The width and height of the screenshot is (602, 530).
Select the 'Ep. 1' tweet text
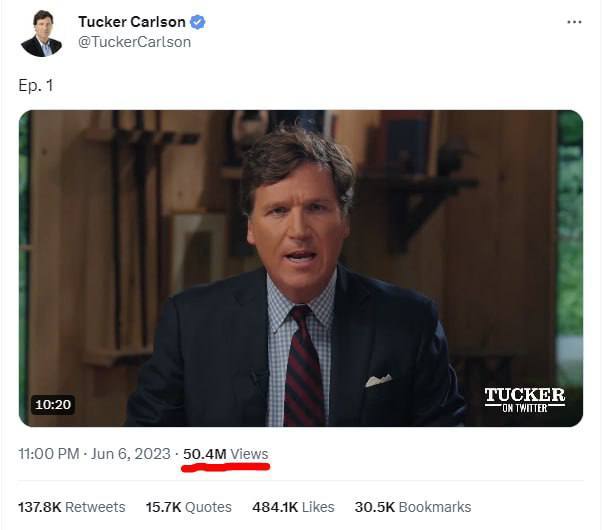(x=36, y=85)
